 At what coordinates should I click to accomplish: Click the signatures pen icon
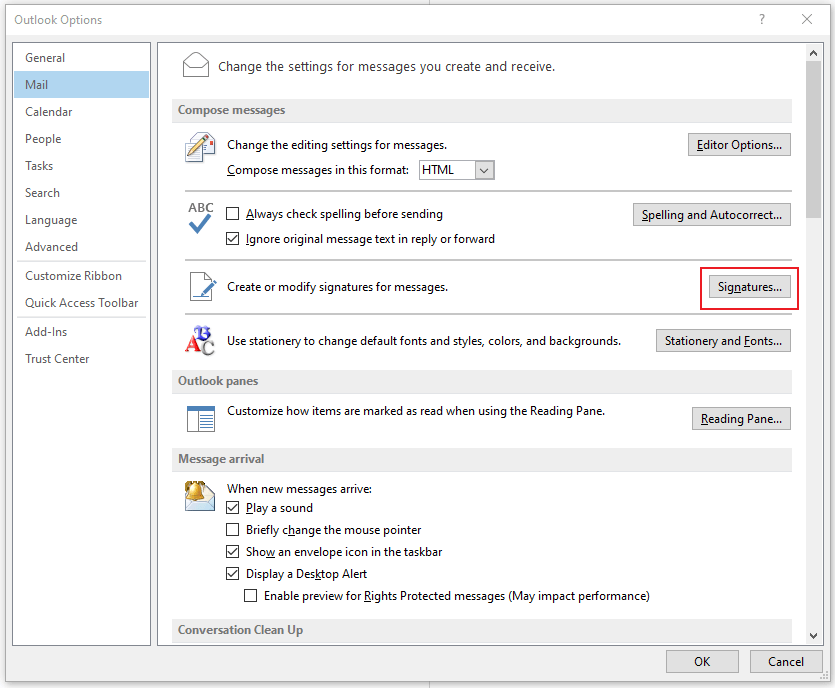[x=202, y=286]
